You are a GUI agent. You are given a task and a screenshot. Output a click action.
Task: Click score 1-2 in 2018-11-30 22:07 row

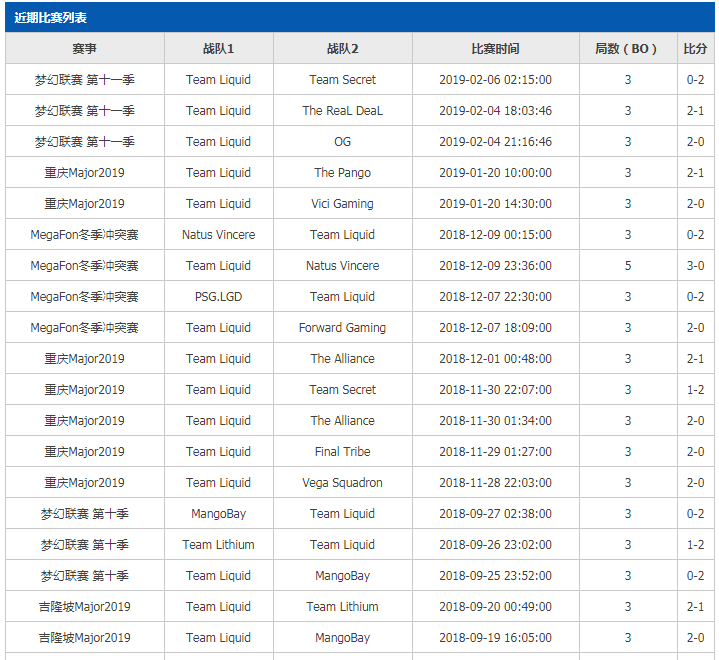pos(695,390)
